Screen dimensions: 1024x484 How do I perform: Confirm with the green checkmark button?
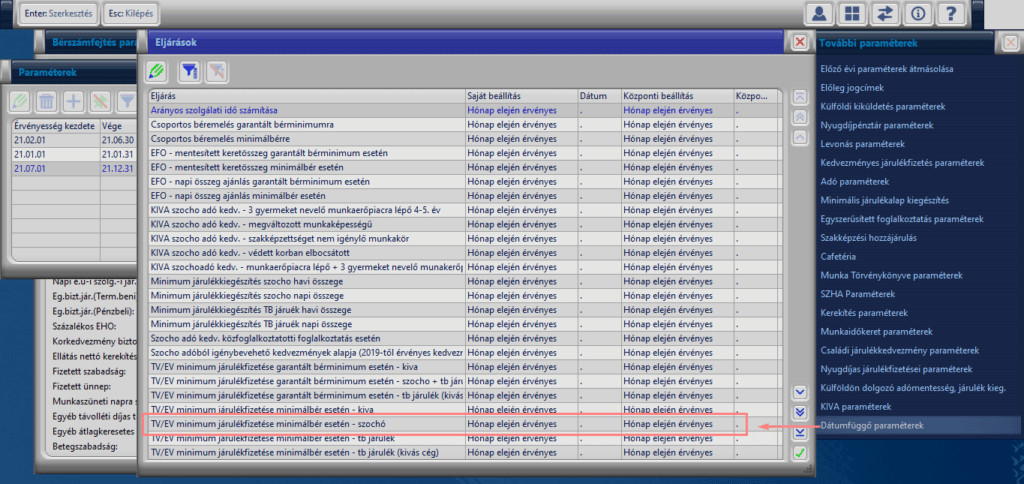click(x=799, y=453)
